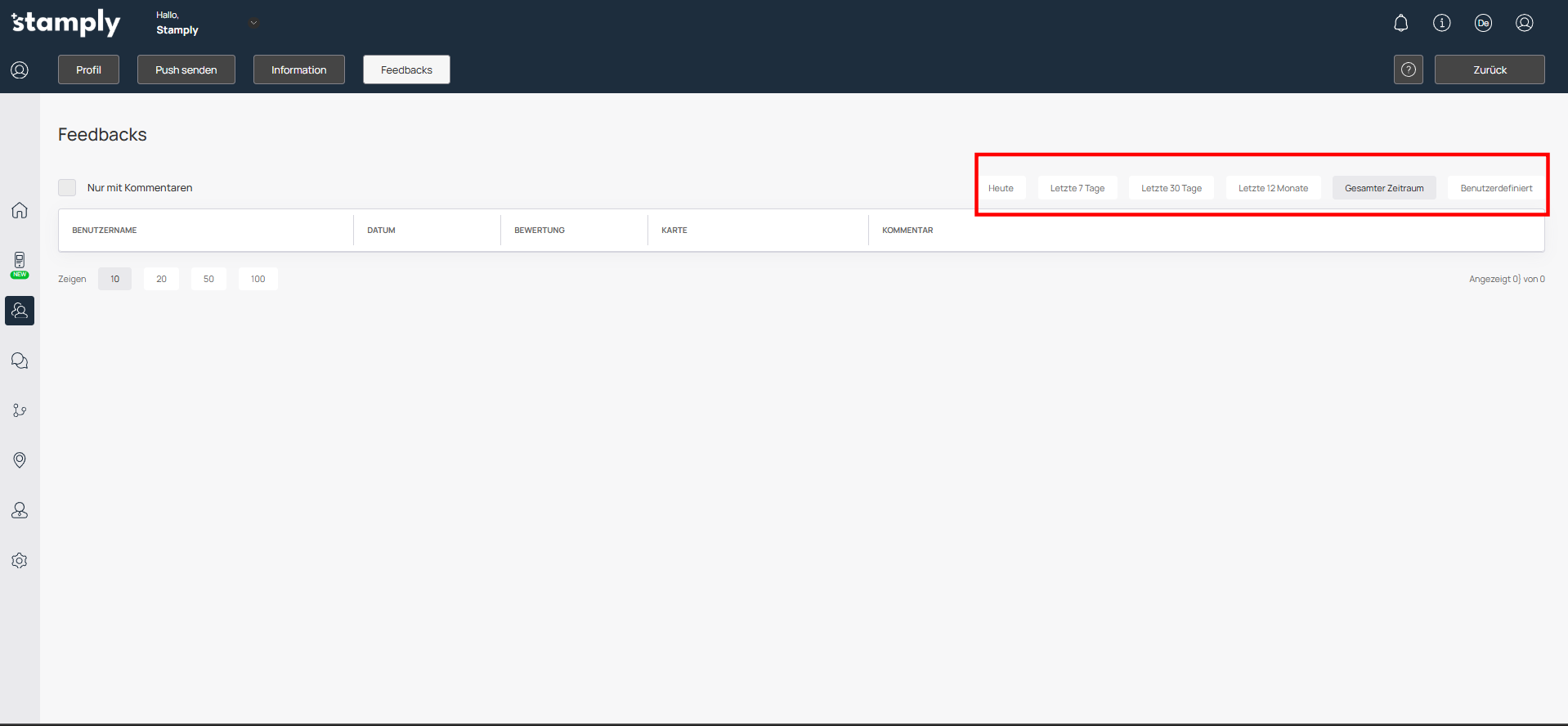Open the Benutzerdefiniert date range picker
Viewport: 1568px width, 726px height.
[x=1495, y=188]
